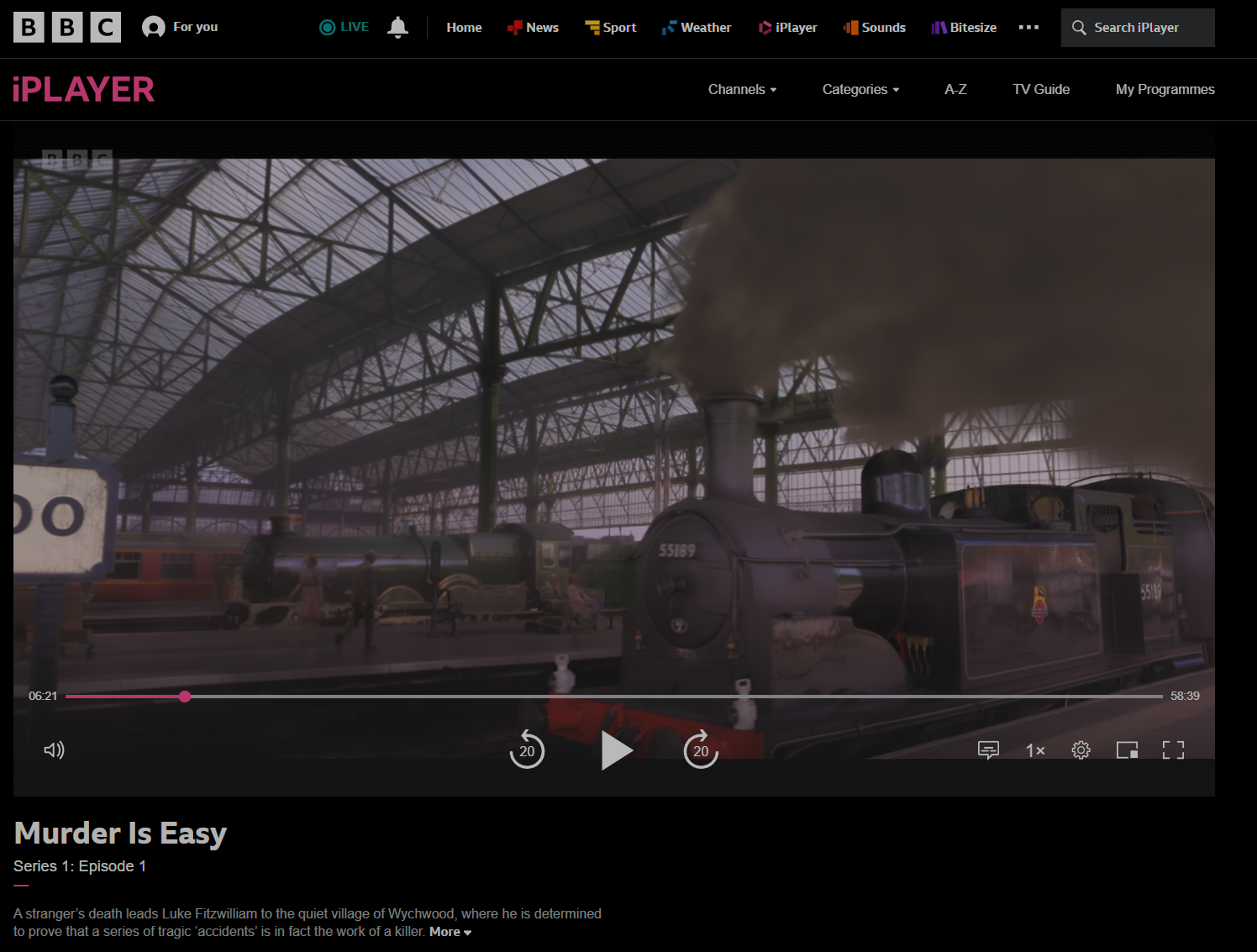The height and width of the screenshot is (952, 1257).
Task: Click into the Search iPlayer field
Action: click(x=1138, y=28)
